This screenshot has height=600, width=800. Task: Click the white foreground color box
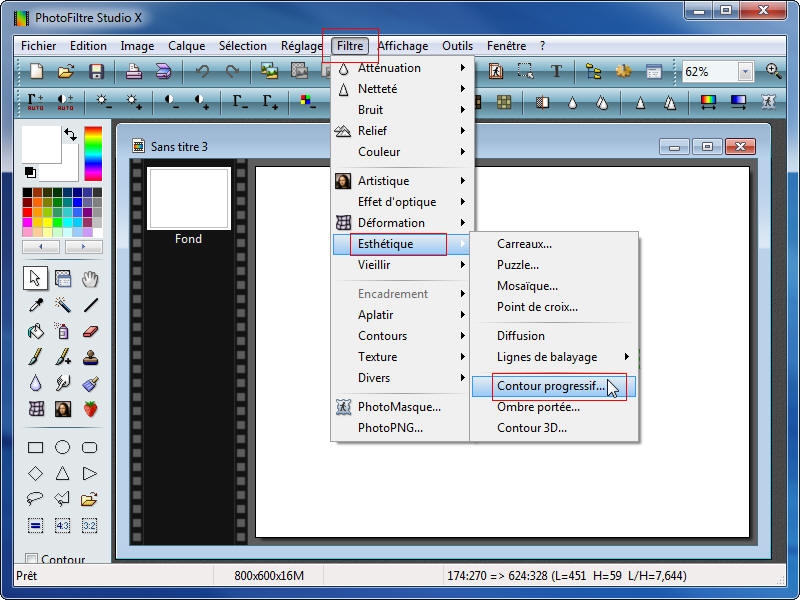[x=41, y=145]
